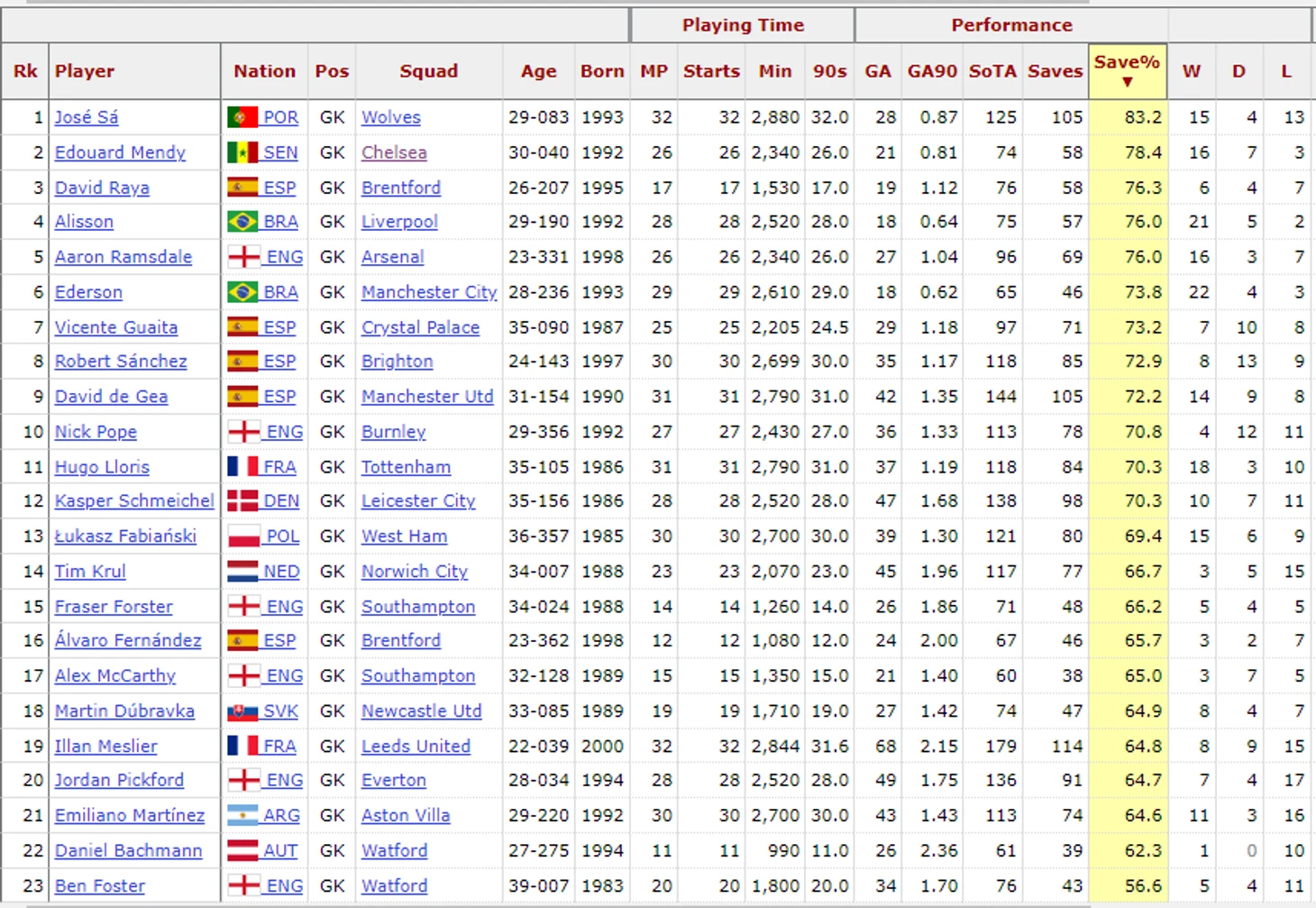Click the Portugal flag icon beside José Sá
This screenshot has height=908, width=1316.
[242, 117]
